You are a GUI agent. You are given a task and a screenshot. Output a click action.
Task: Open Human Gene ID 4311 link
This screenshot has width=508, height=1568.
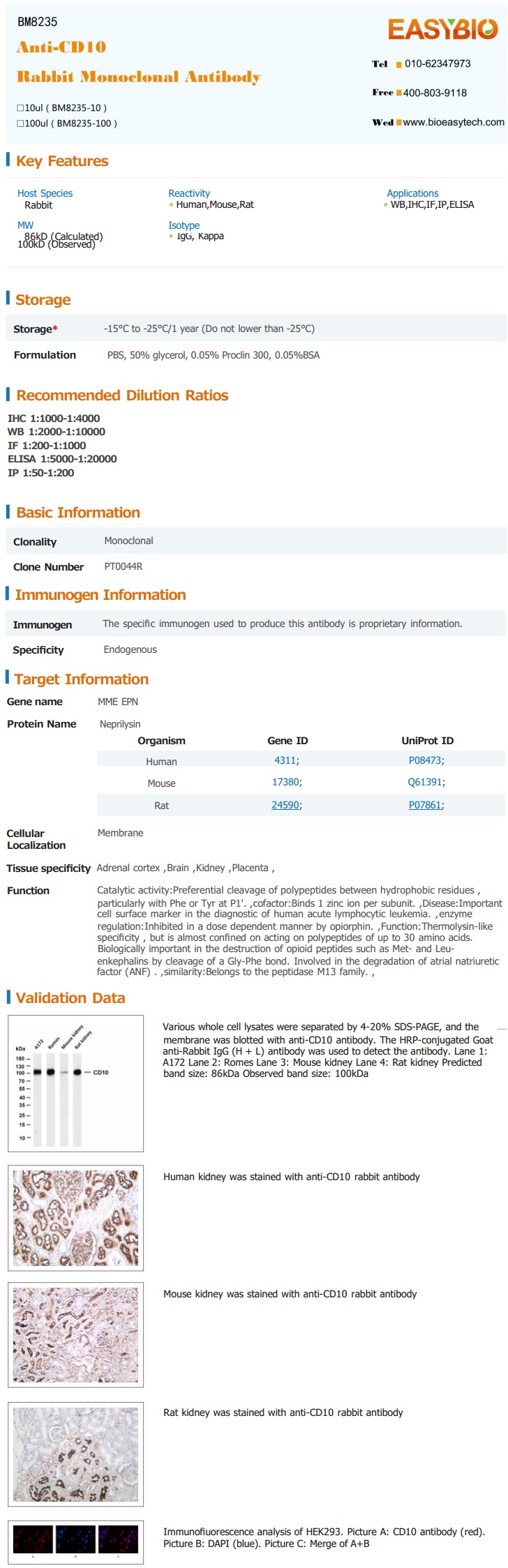point(285,760)
